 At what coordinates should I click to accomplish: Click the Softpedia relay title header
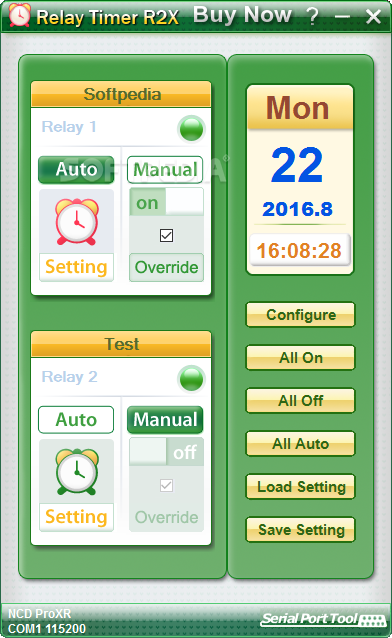click(x=121, y=94)
